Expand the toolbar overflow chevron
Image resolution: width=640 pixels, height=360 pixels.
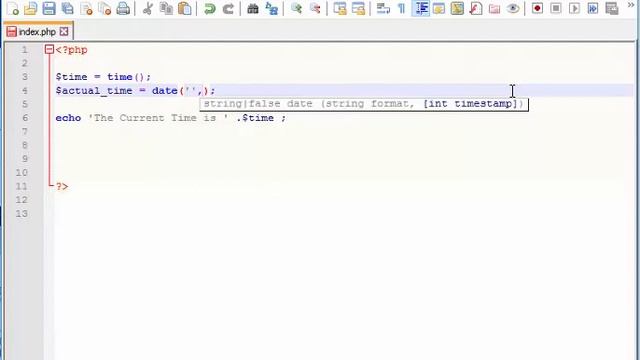631,6
